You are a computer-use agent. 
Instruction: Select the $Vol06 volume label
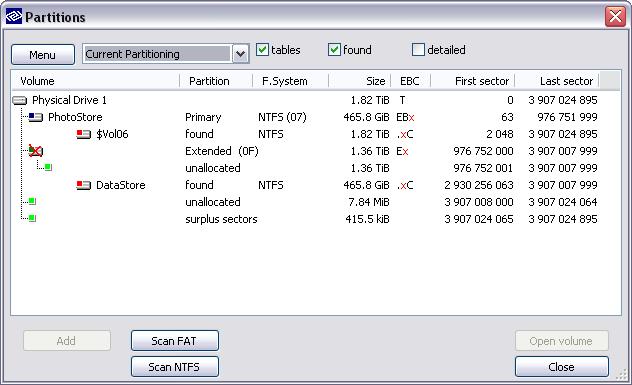[112, 134]
